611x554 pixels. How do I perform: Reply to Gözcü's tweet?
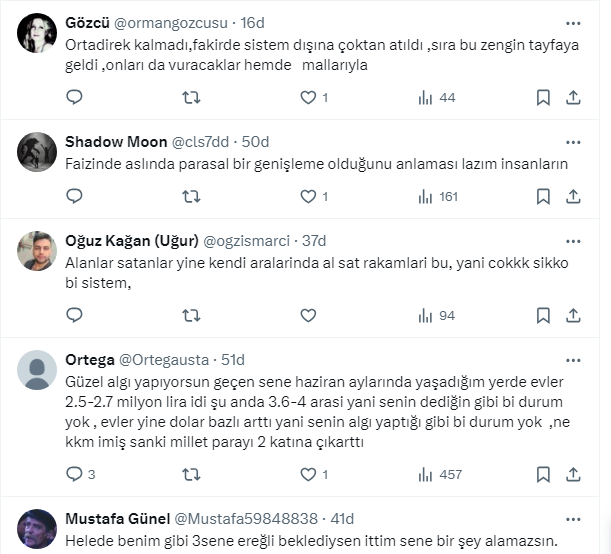(74, 97)
